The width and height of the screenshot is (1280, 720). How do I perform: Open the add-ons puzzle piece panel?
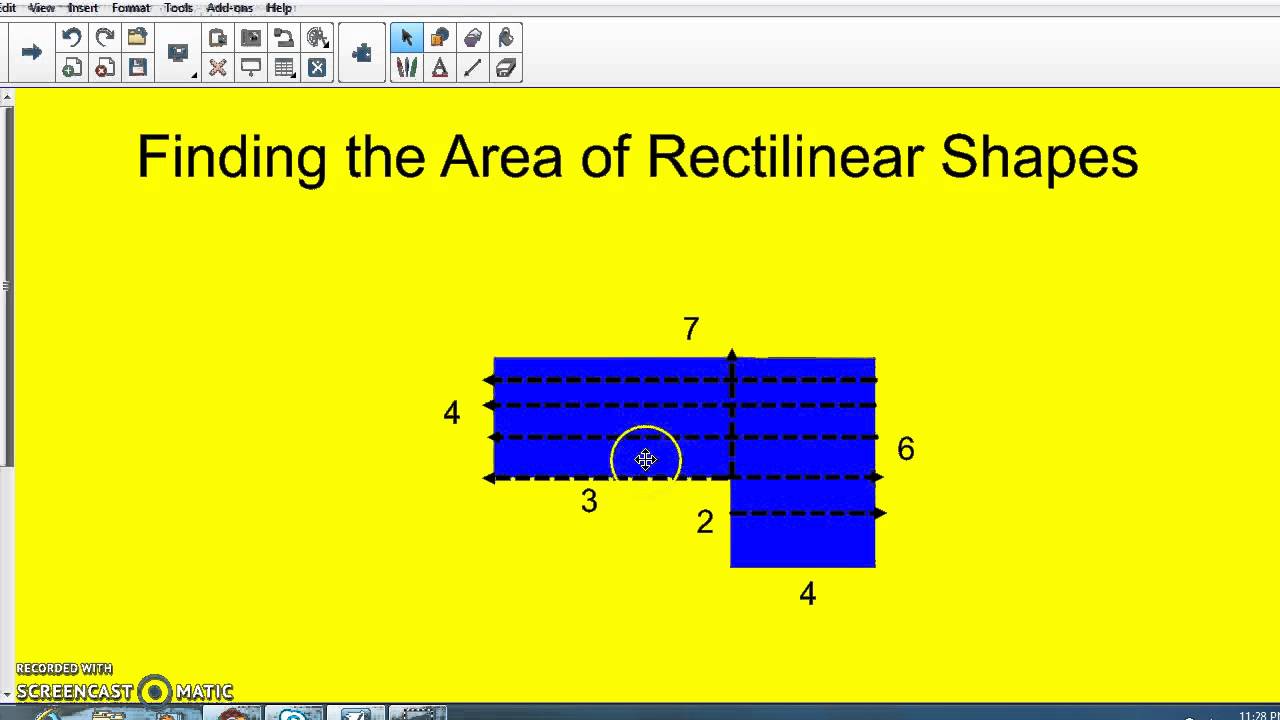click(362, 52)
